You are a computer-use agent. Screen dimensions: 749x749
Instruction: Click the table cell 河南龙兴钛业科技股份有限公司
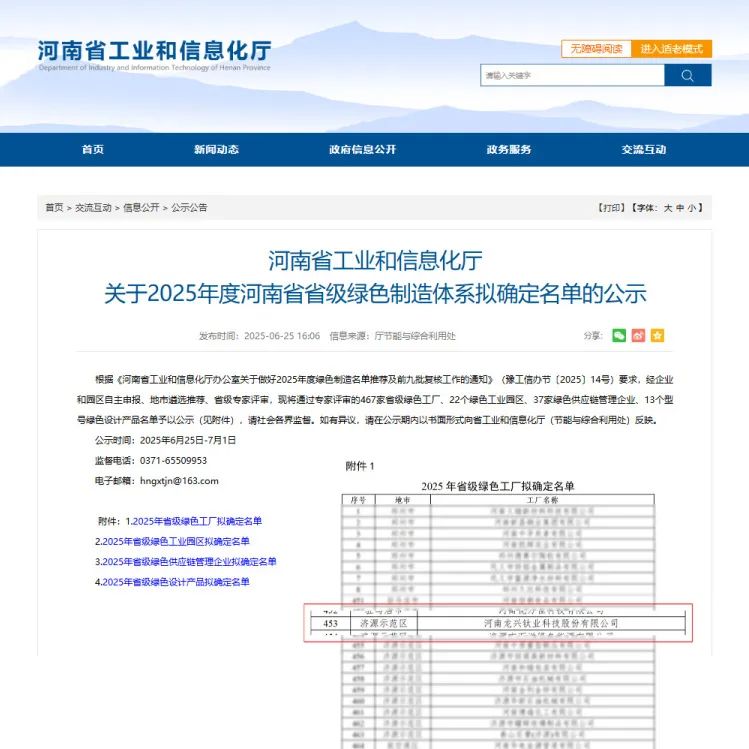pos(551,623)
